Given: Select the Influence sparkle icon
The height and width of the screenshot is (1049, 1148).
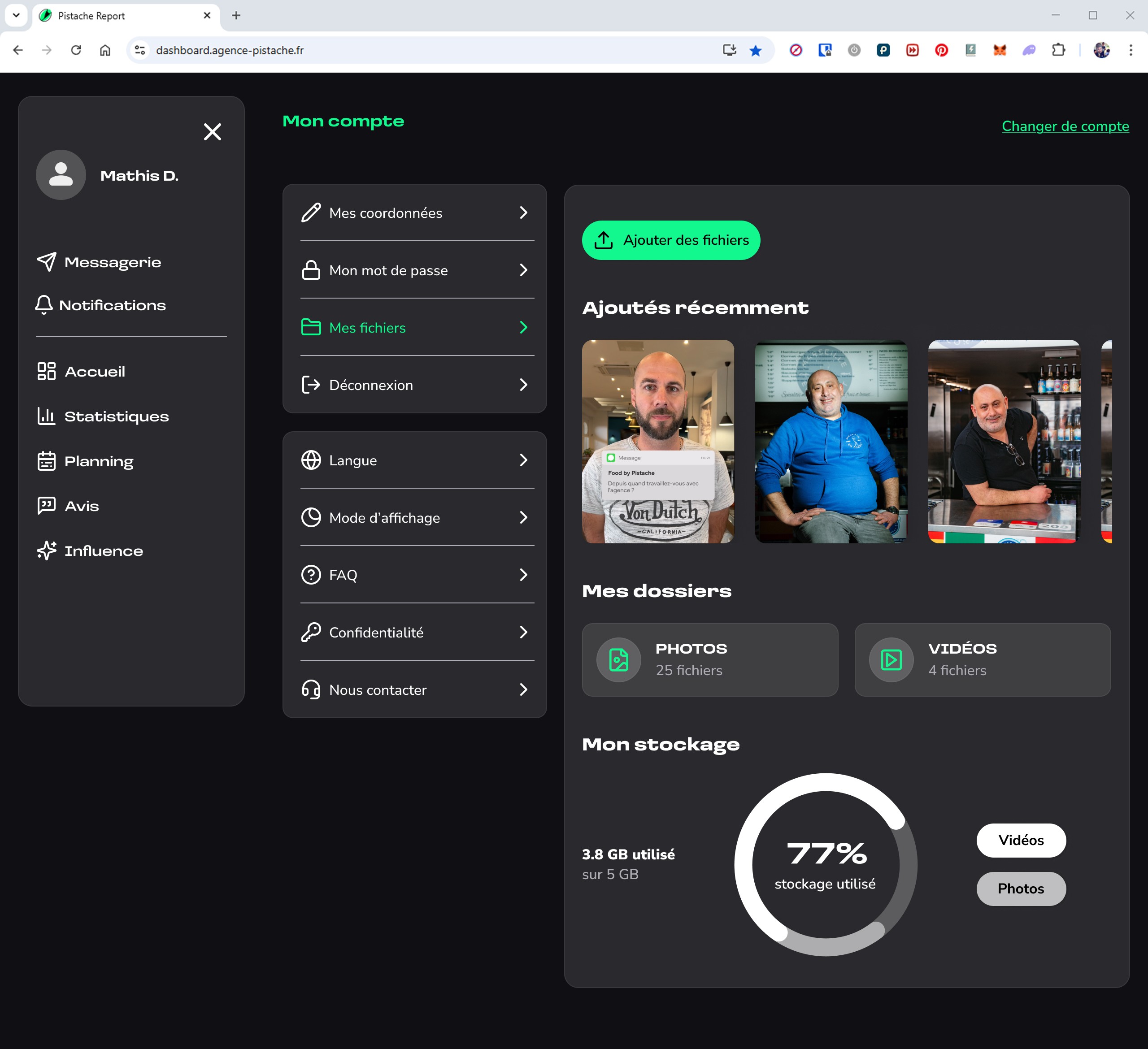Looking at the screenshot, I should coord(46,551).
